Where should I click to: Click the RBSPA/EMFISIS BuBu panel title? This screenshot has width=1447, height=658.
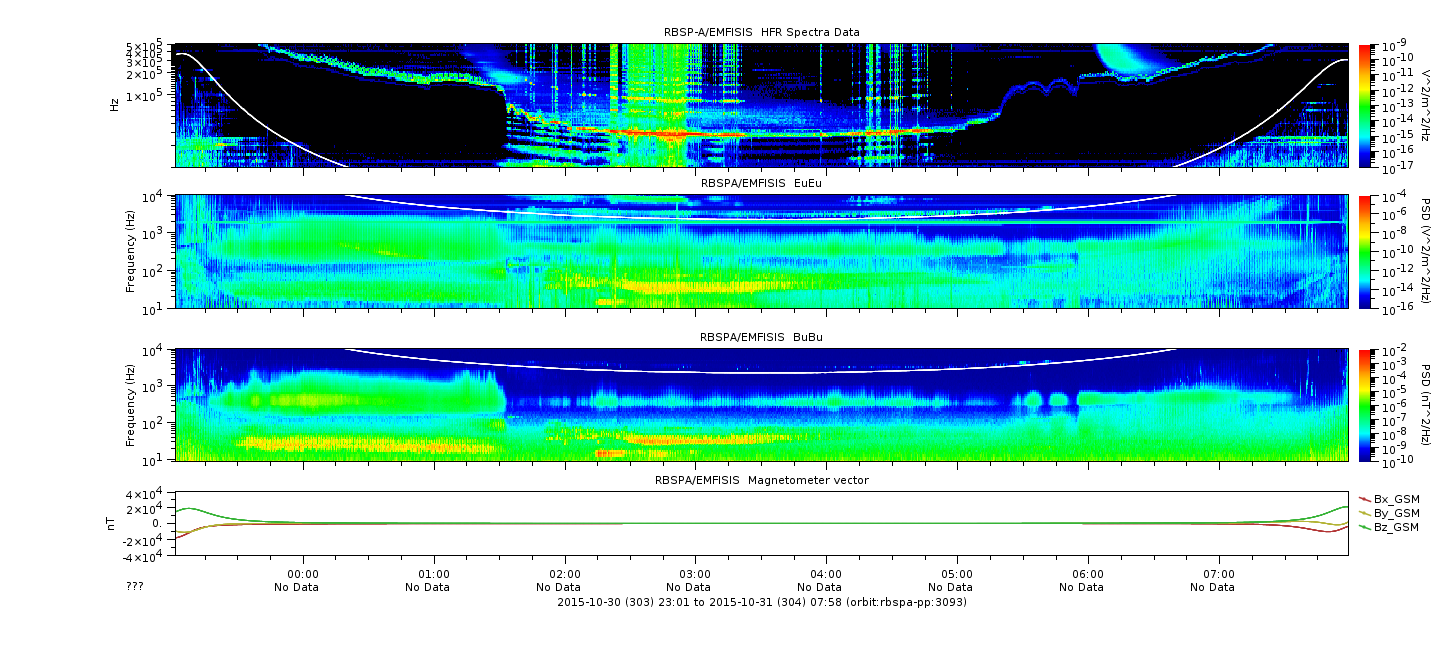click(761, 338)
